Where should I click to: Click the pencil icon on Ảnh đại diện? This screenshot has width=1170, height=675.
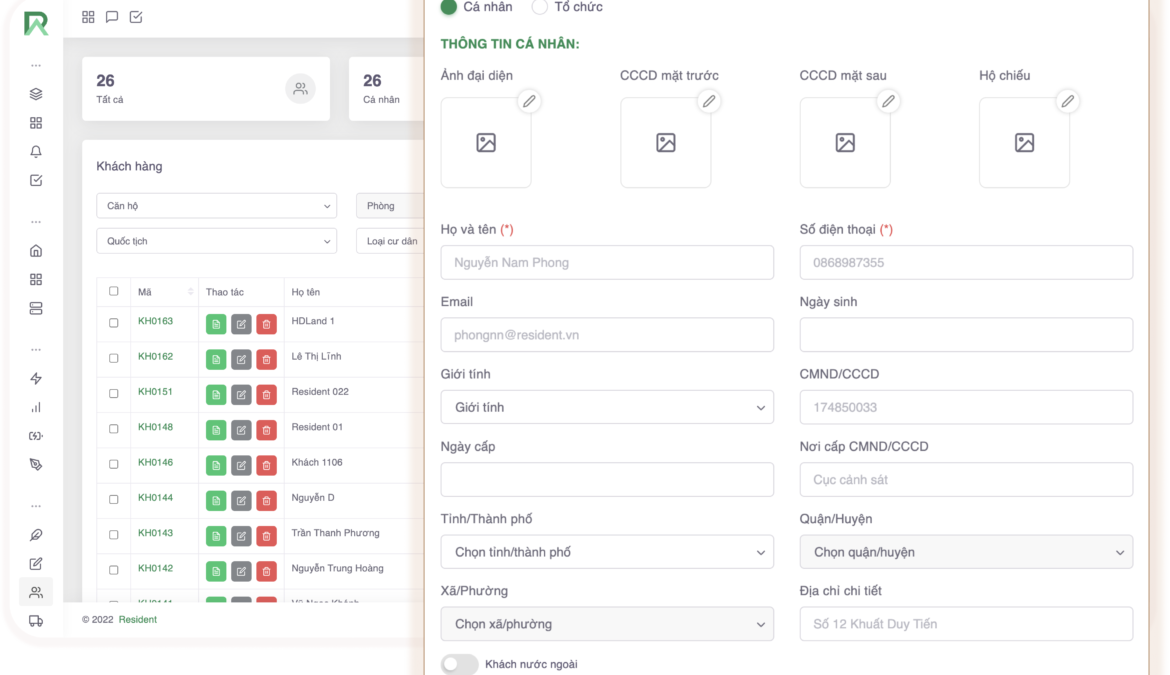pos(529,101)
